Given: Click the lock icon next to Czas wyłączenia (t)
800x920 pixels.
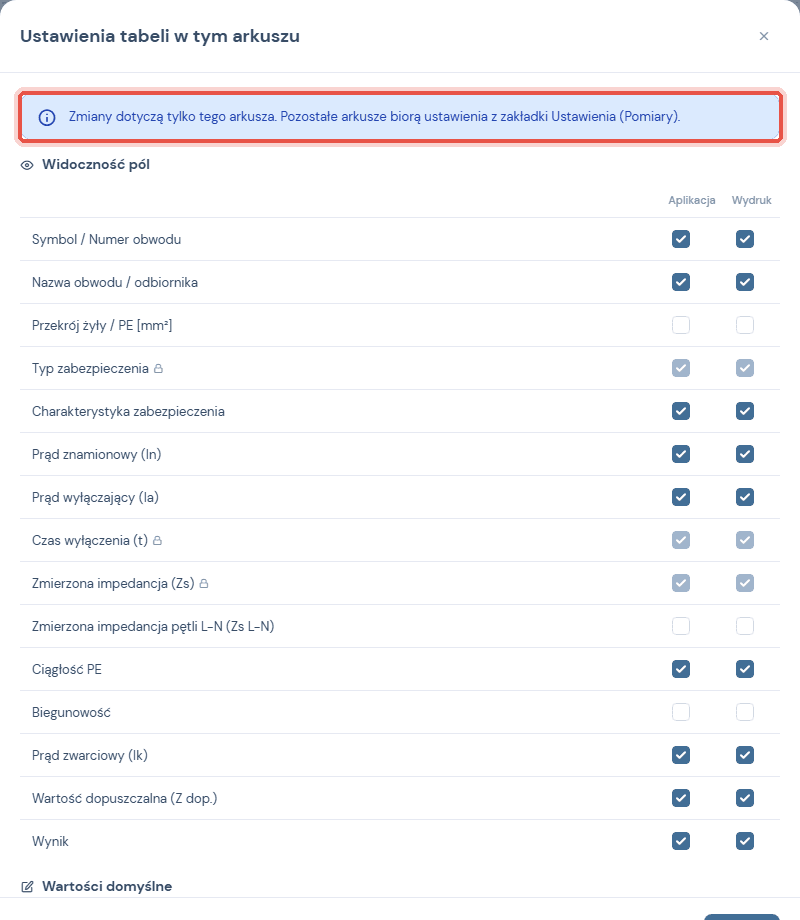Looking at the screenshot, I should 157,540.
